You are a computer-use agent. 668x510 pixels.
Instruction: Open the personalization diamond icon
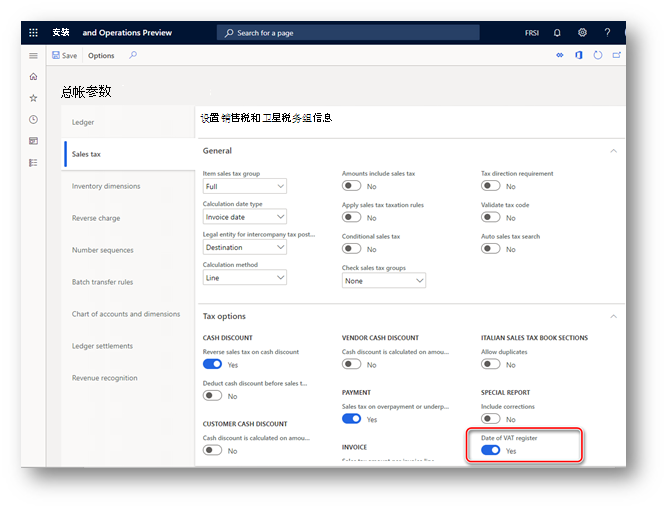pos(559,55)
